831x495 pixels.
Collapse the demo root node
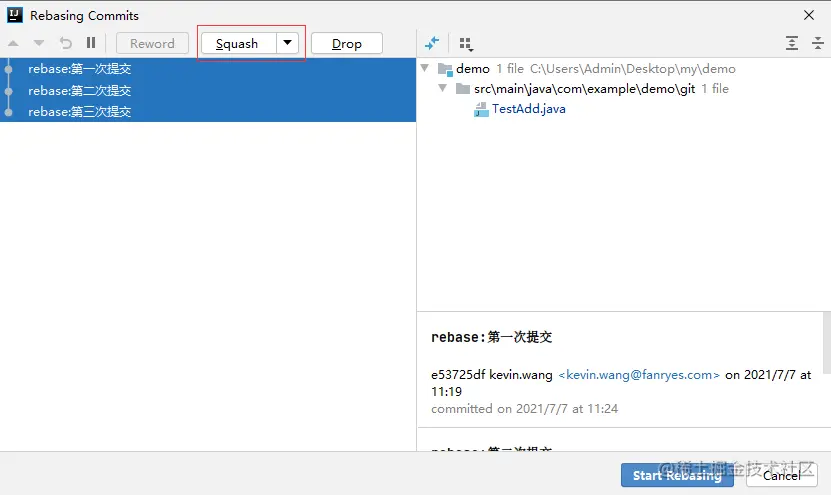click(425, 68)
